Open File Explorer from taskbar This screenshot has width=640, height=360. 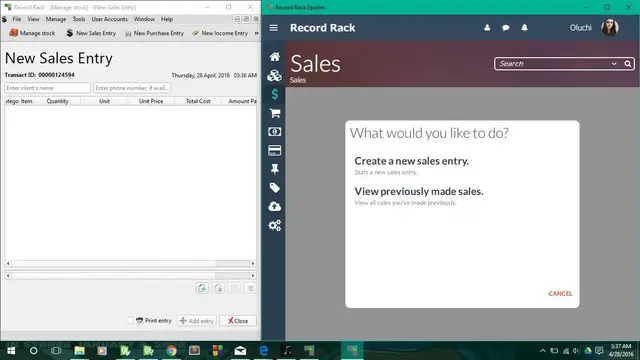(x=79, y=351)
